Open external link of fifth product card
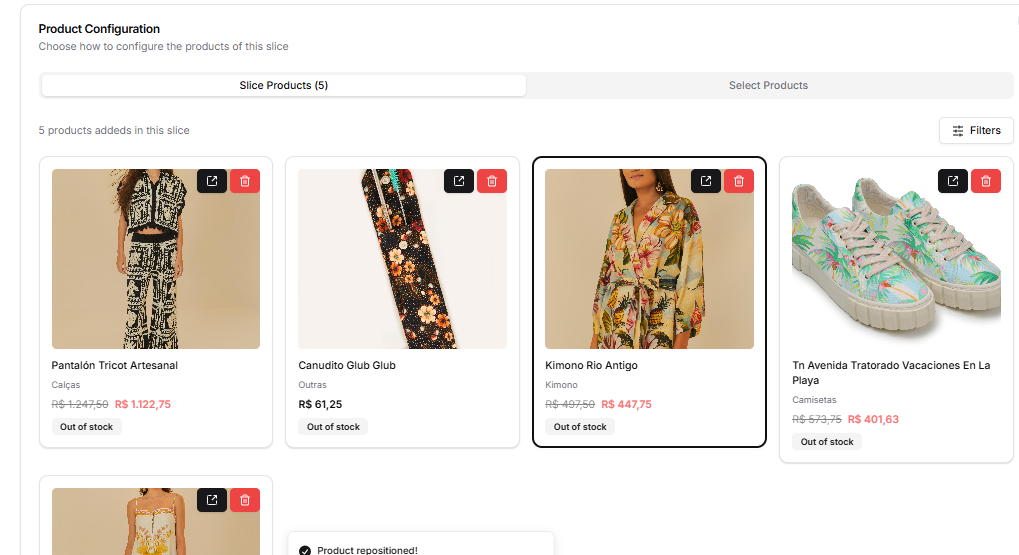This screenshot has width=1019, height=555. tap(212, 500)
